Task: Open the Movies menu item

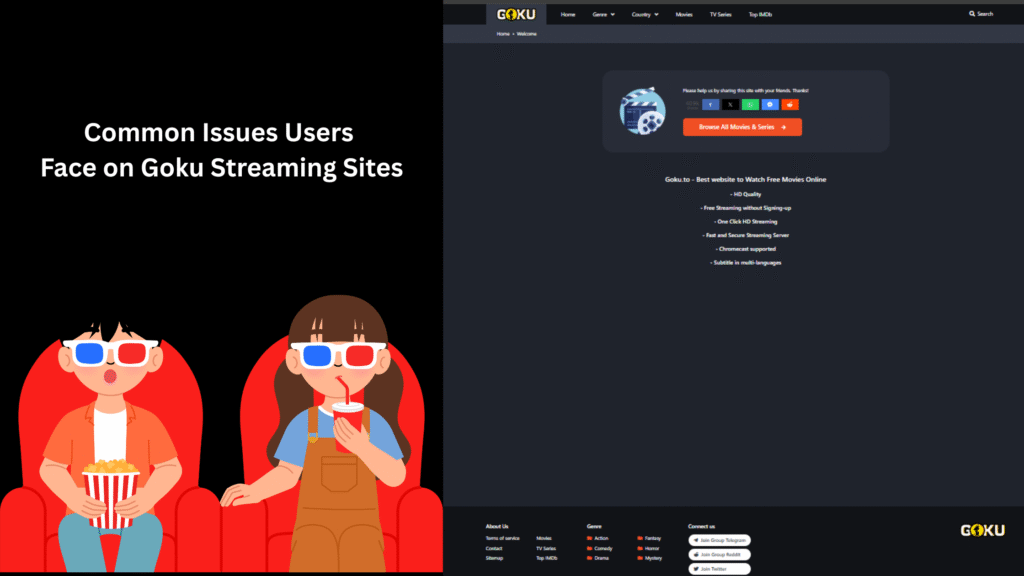Action: point(684,14)
